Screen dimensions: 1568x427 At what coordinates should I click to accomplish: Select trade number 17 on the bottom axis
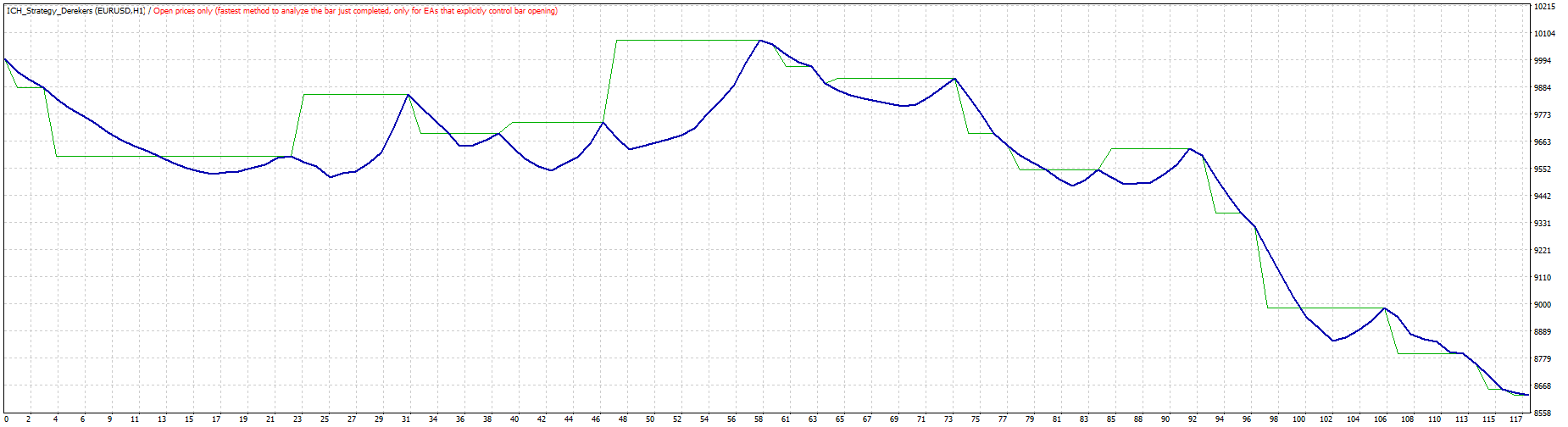[216, 419]
